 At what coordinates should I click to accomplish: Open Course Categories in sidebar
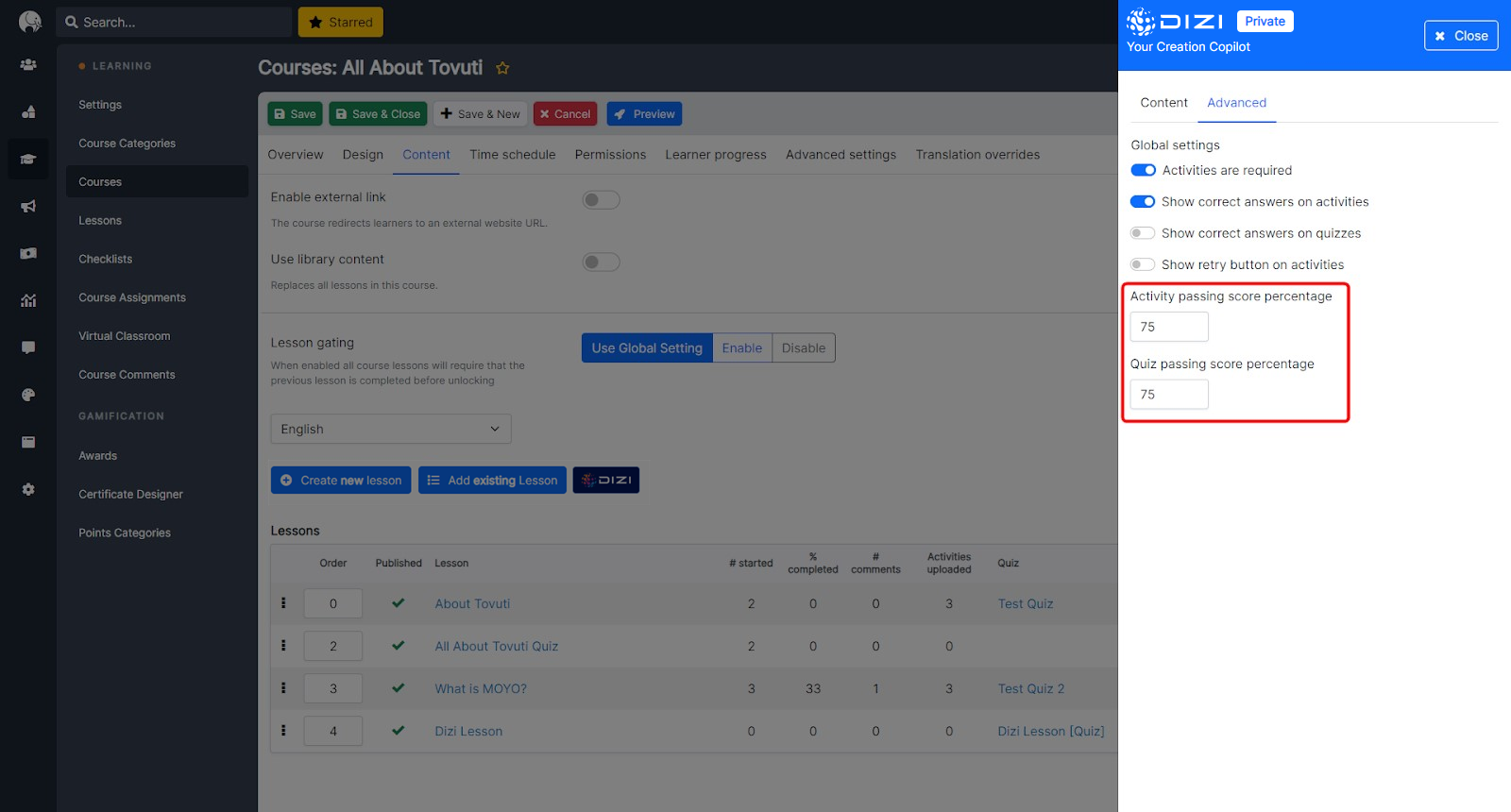tap(127, 144)
